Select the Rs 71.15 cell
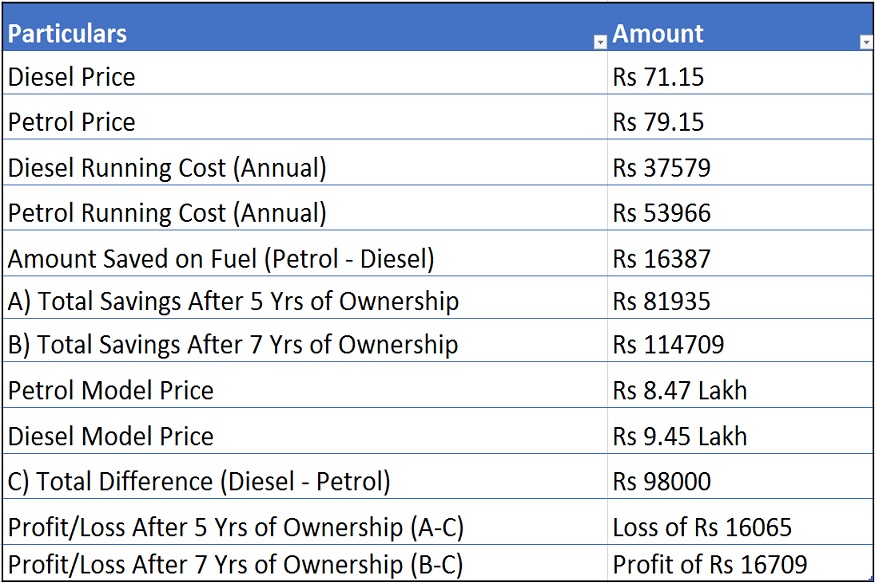This screenshot has height=583, width=875. point(658,77)
